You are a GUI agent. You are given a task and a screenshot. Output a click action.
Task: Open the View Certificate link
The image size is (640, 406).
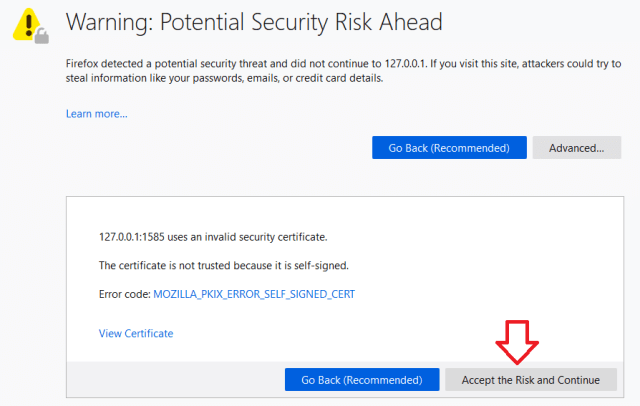(x=136, y=333)
